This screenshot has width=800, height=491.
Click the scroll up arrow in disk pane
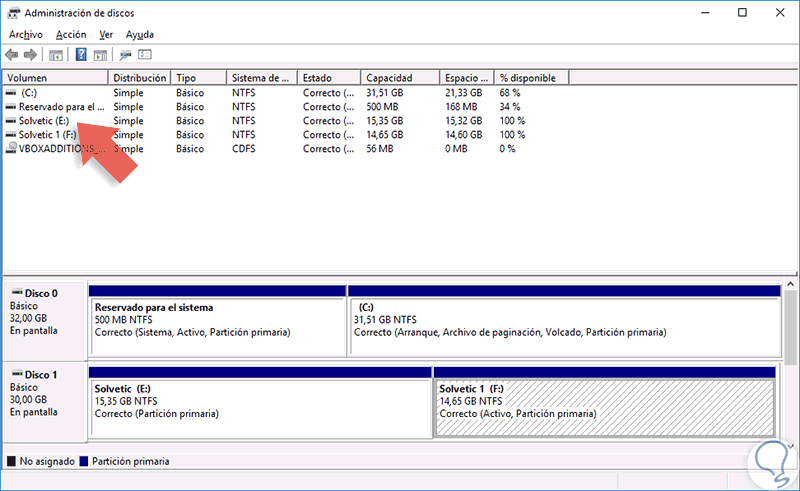pos(790,284)
